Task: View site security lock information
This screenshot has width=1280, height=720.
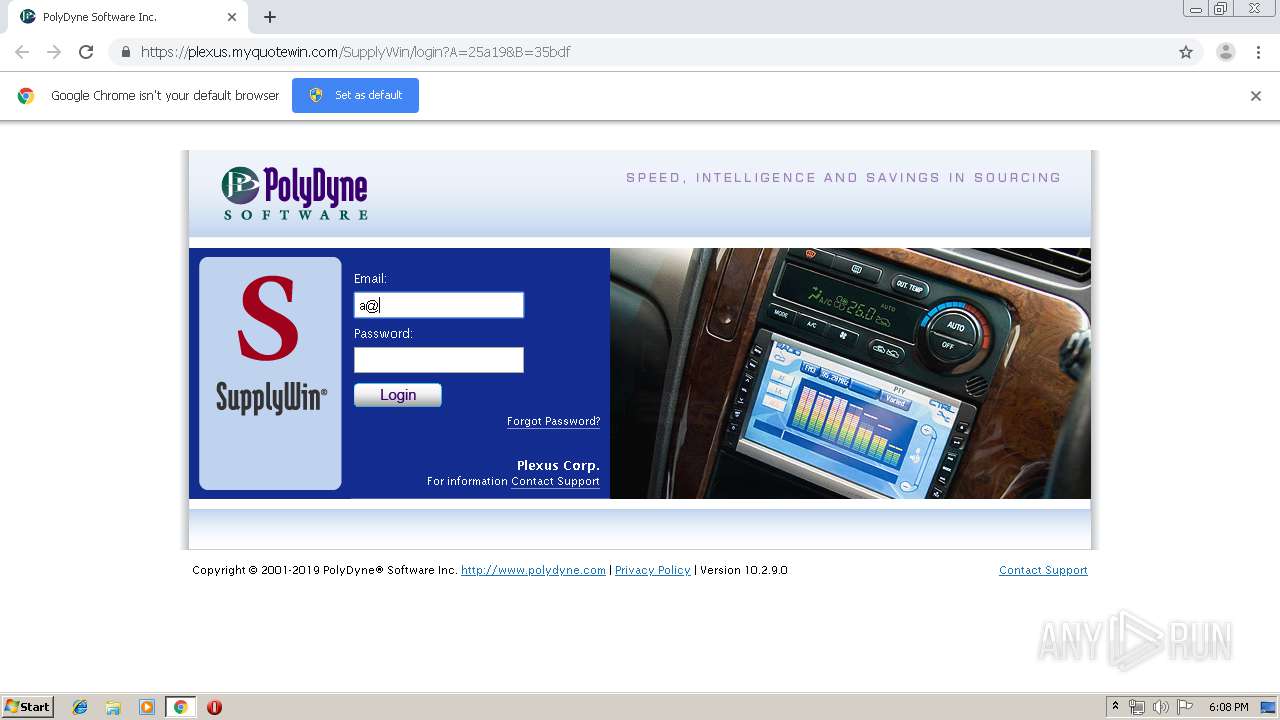Action: pyautogui.click(x=125, y=52)
